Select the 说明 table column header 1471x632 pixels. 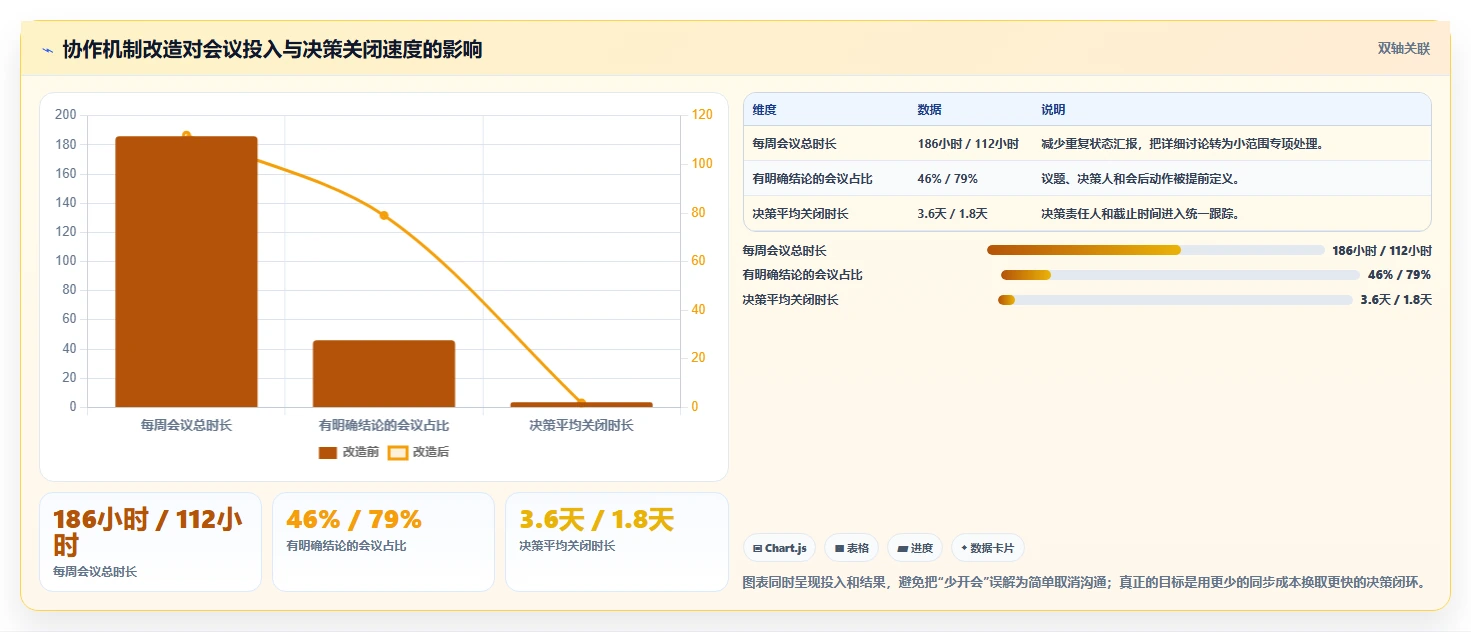coord(1053,110)
